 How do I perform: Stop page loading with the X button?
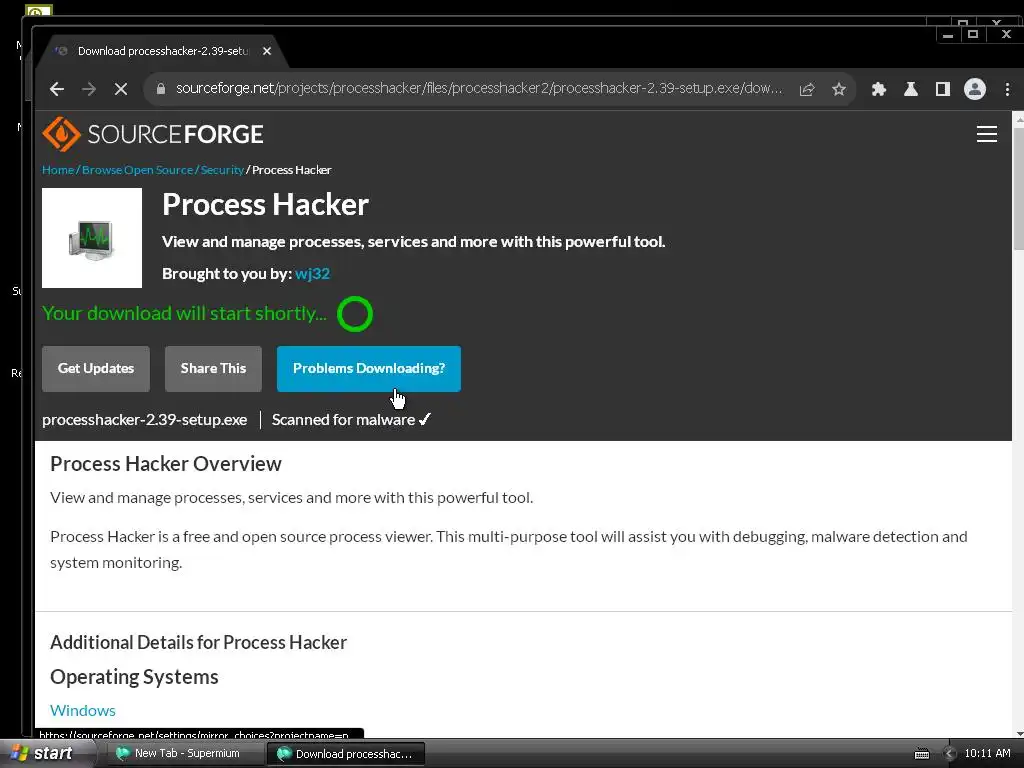pos(121,89)
